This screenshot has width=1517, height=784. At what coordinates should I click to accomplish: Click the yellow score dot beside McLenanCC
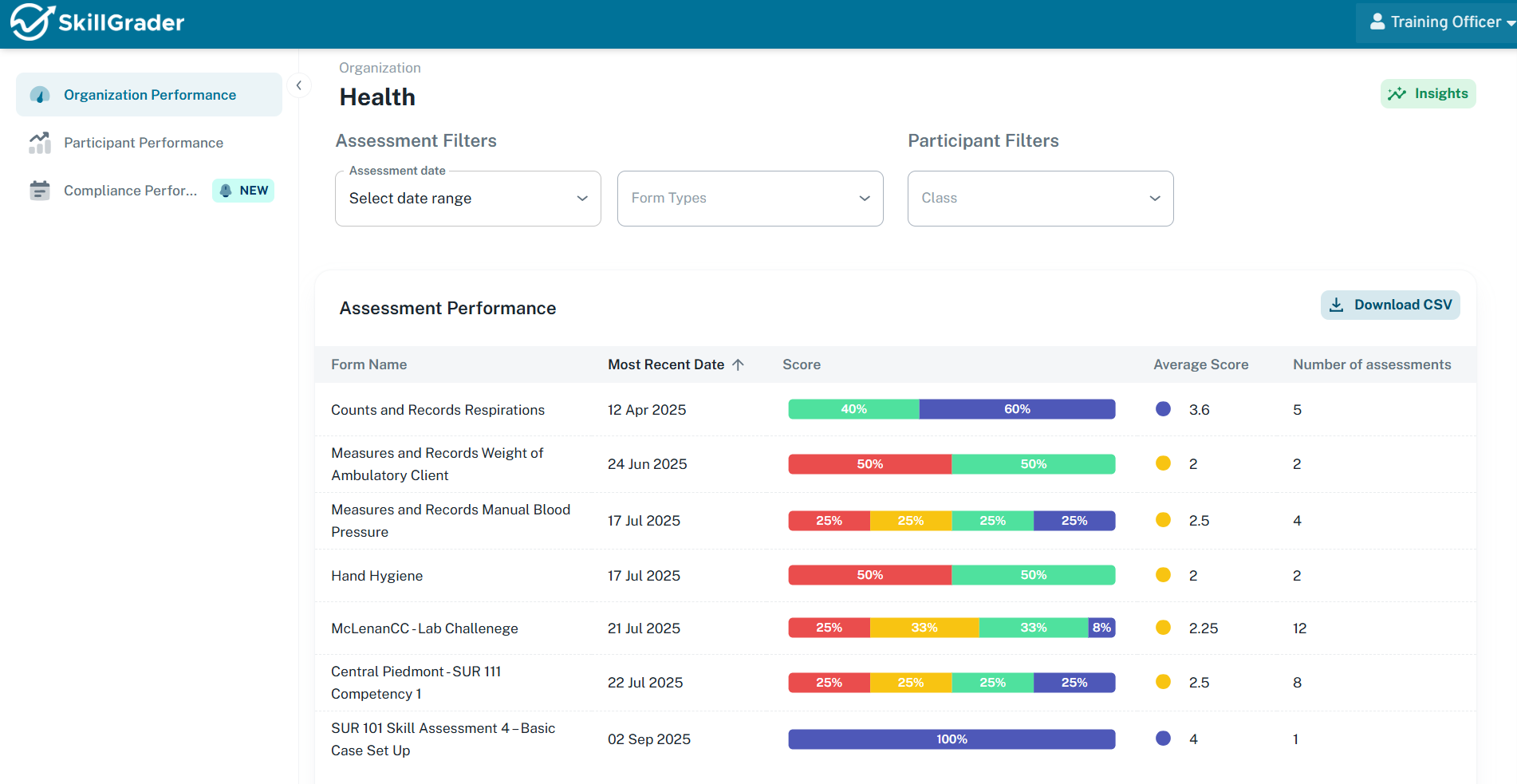1163,628
